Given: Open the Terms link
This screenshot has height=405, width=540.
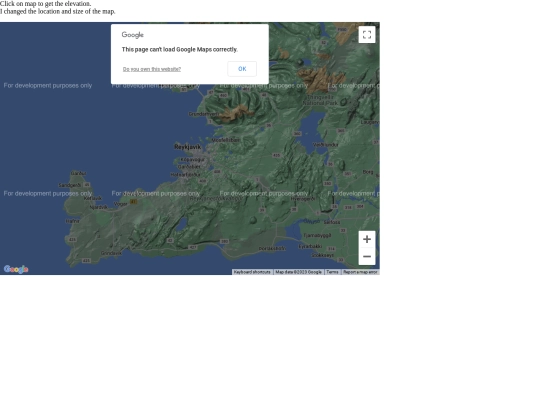Looking at the screenshot, I should 332,272.
